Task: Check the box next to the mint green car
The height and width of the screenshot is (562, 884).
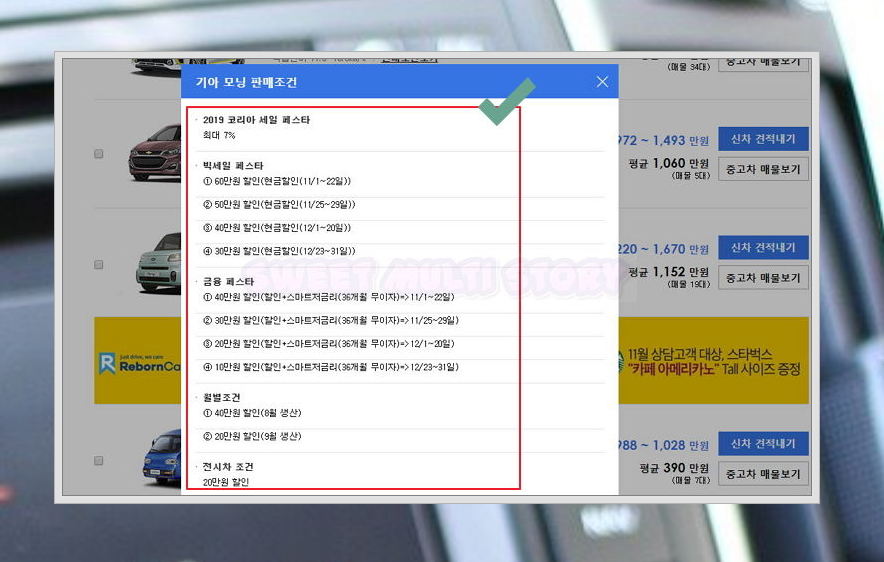Action: click(x=99, y=264)
